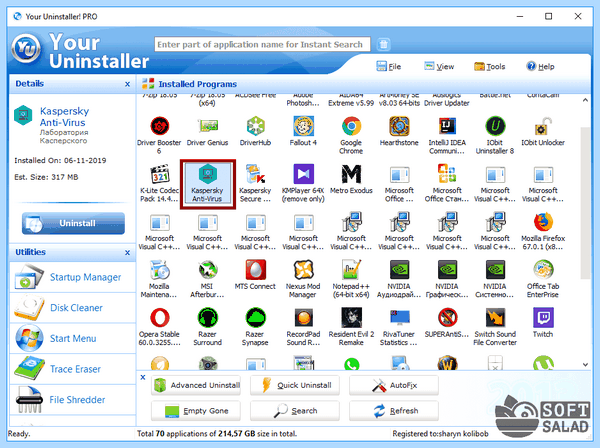The image size is (600, 448).
Task: Open Trace Eraser utility
Action: tap(73, 369)
